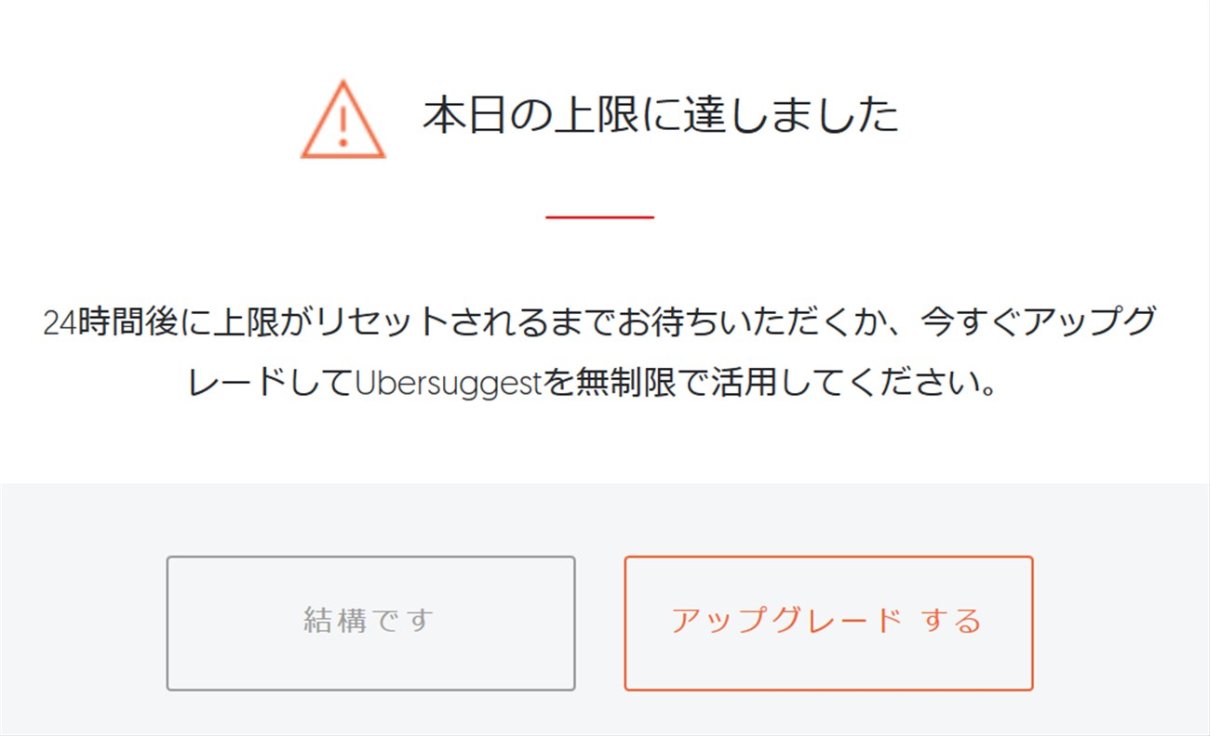Click the heading 本日の上限に達しました
The height and width of the screenshot is (736, 1210).
tap(660, 116)
